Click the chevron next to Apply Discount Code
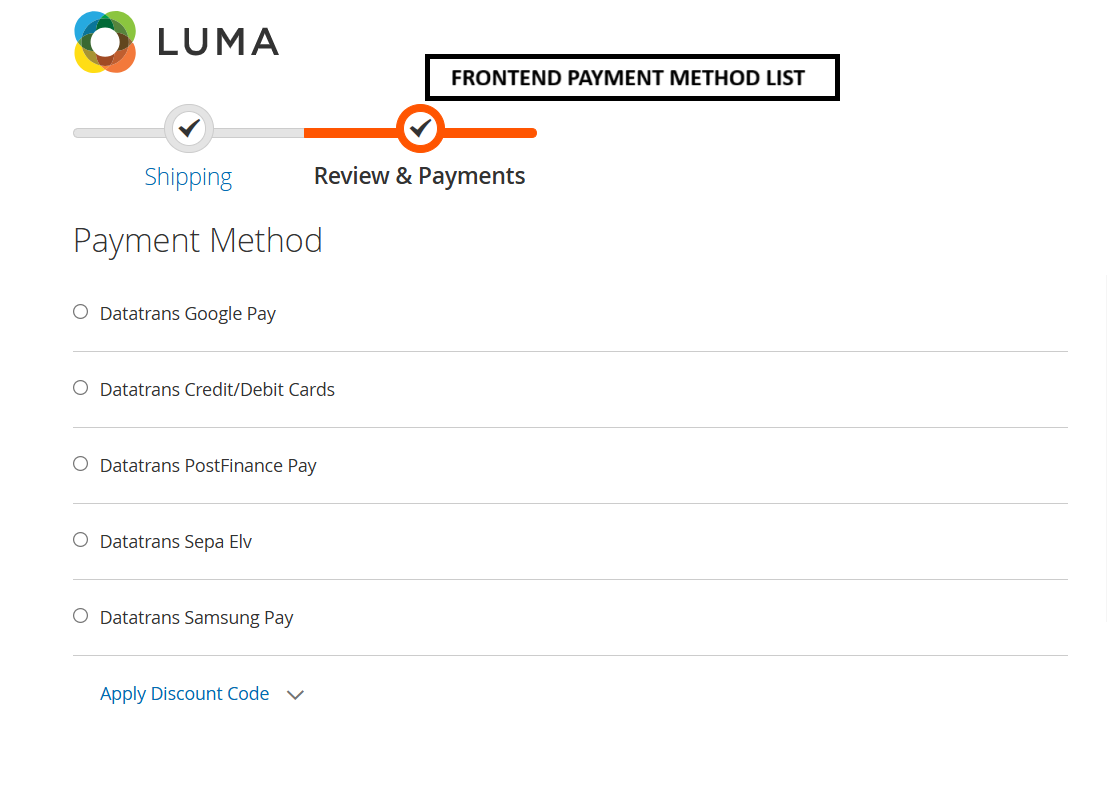 [295, 694]
